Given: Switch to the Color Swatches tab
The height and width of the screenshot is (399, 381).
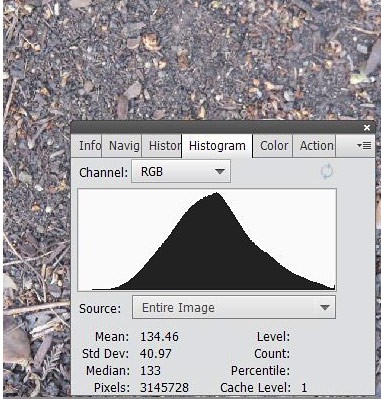Looking at the screenshot, I should [273, 146].
